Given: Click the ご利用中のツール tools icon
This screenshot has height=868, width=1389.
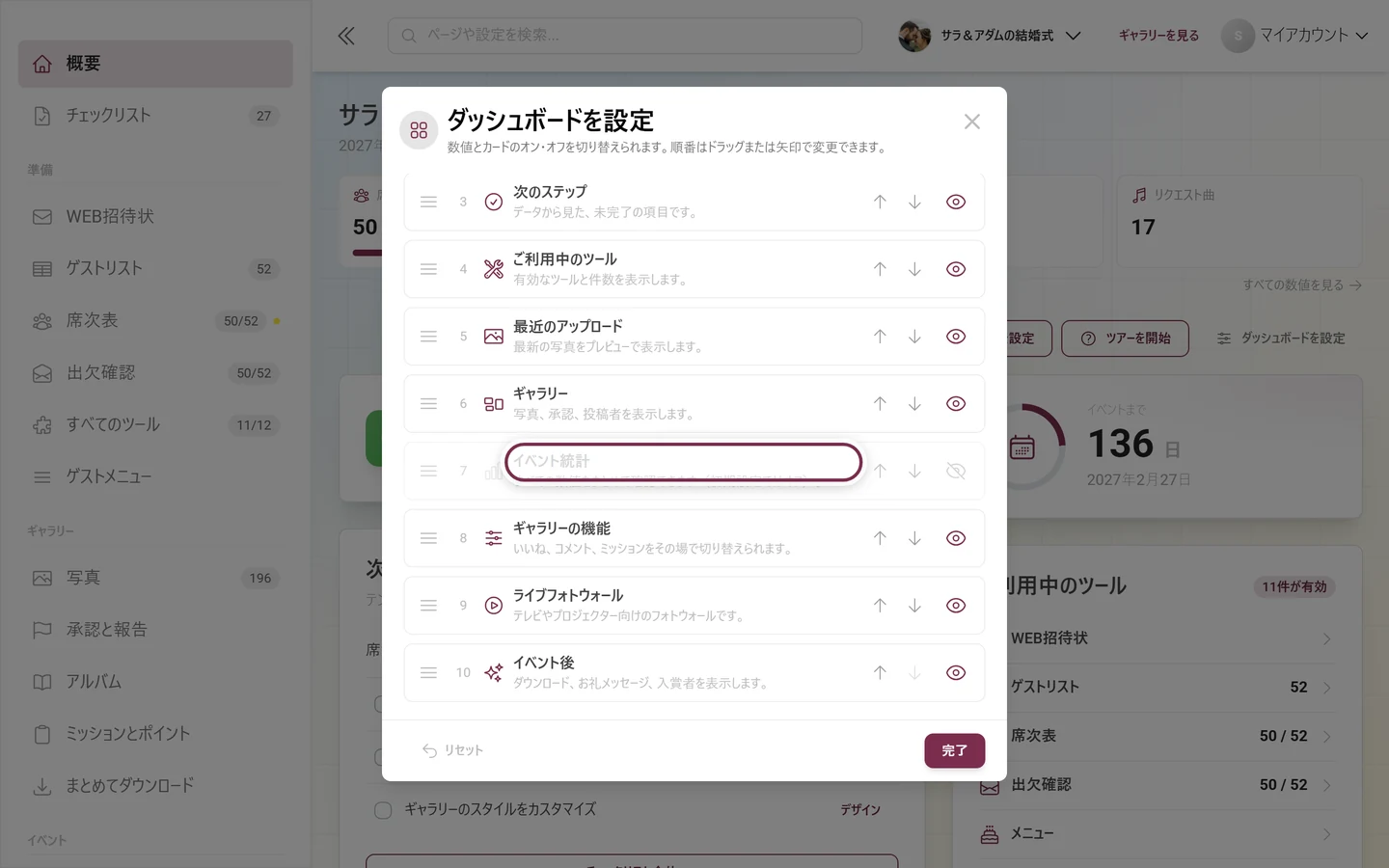Looking at the screenshot, I should pyautogui.click(x=494, y=269).
